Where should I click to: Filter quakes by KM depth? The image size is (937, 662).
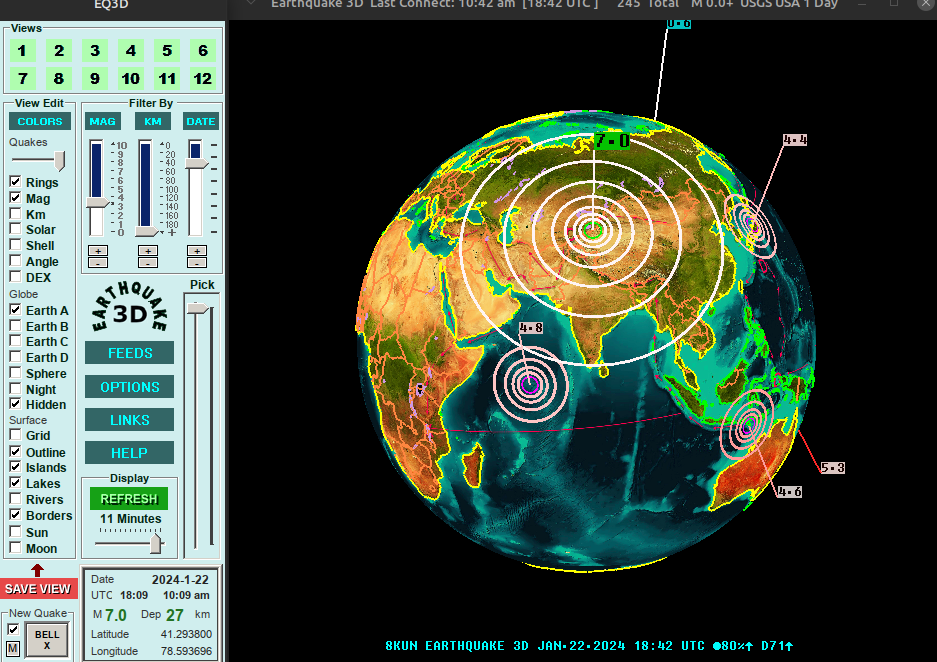[153, 121]
